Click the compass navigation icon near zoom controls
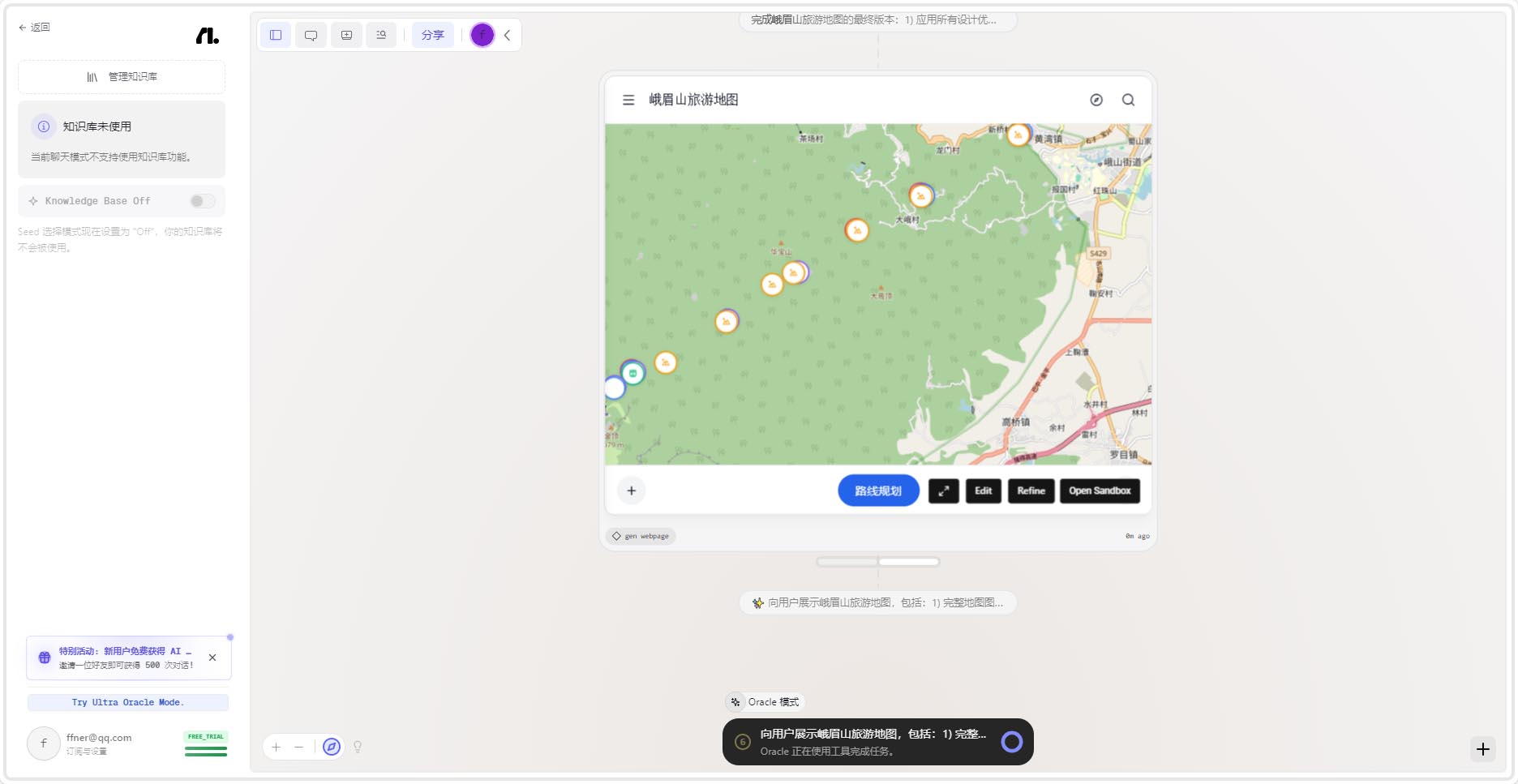The image size is (1518, 784). (x=332, y=747)
